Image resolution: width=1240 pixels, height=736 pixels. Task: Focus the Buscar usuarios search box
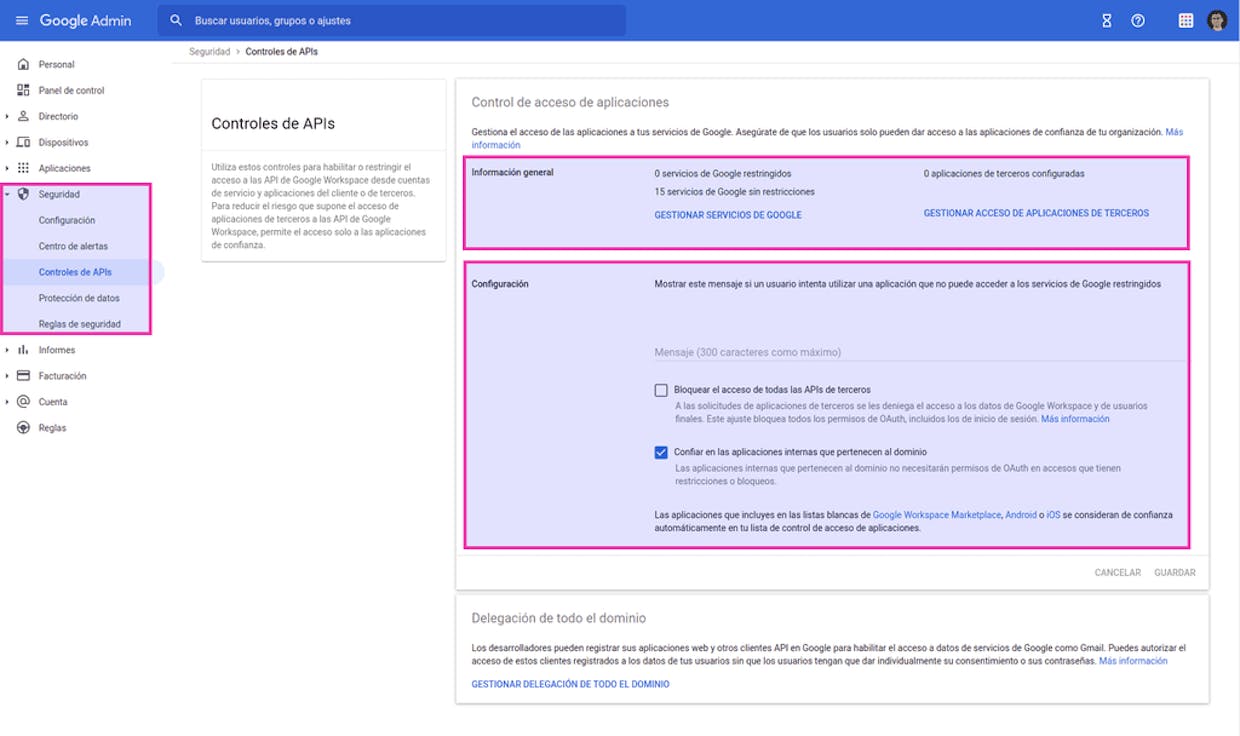[x=392, y=20]
